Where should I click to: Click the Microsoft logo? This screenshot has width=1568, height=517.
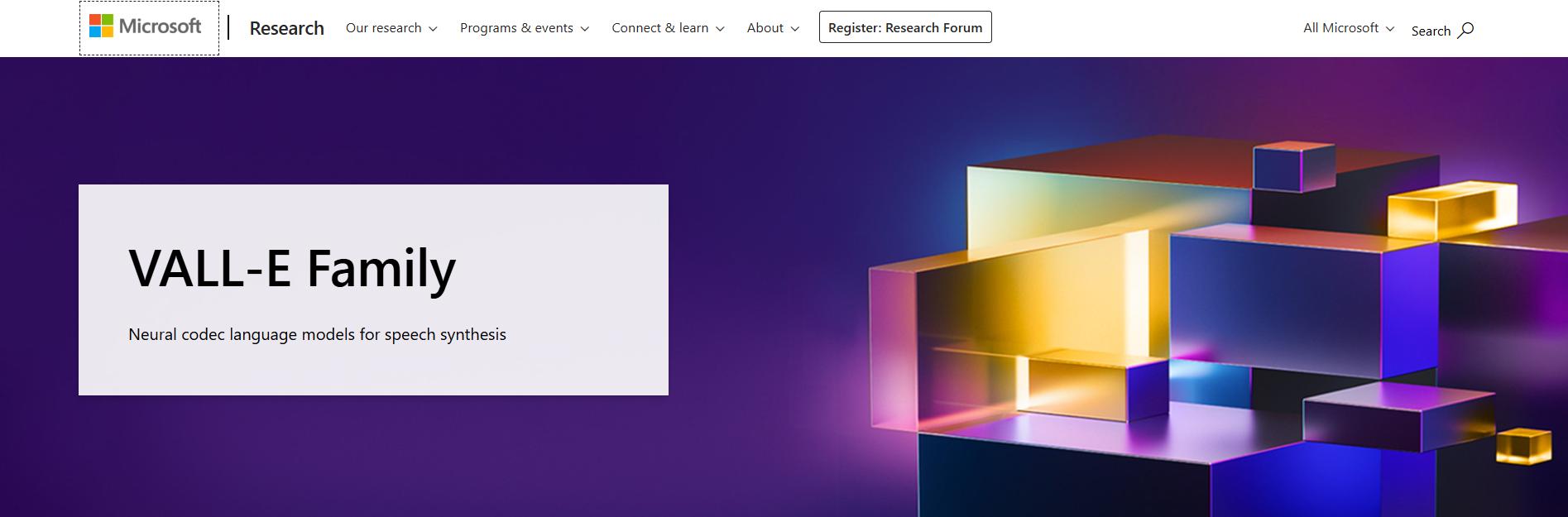[146, 26]
